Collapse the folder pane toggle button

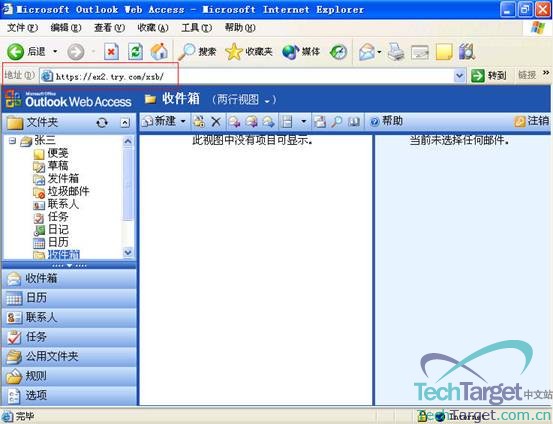(125, 122)
